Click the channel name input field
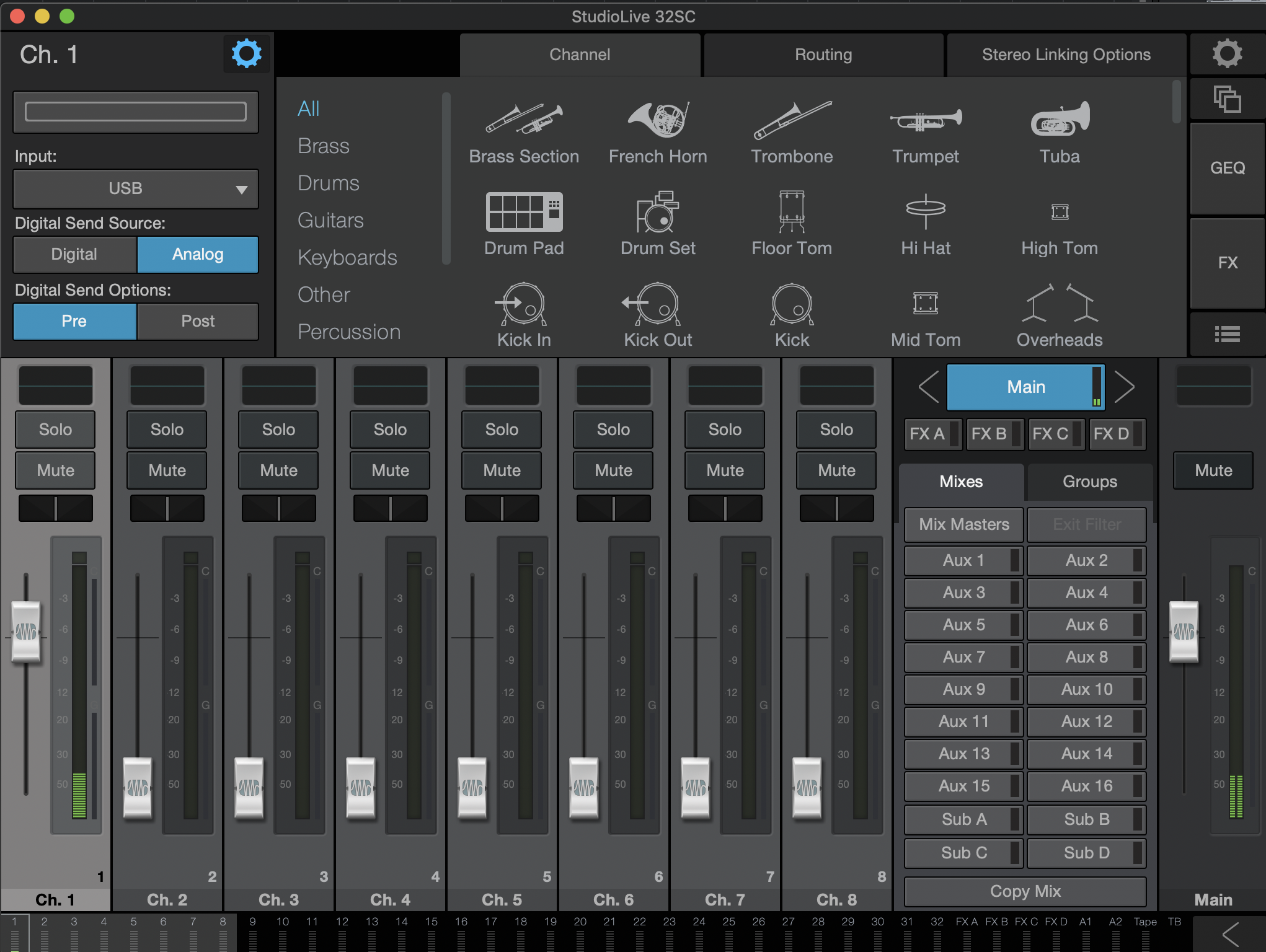The height and width of the screenshot is (952, 1266). click(136, 112)
